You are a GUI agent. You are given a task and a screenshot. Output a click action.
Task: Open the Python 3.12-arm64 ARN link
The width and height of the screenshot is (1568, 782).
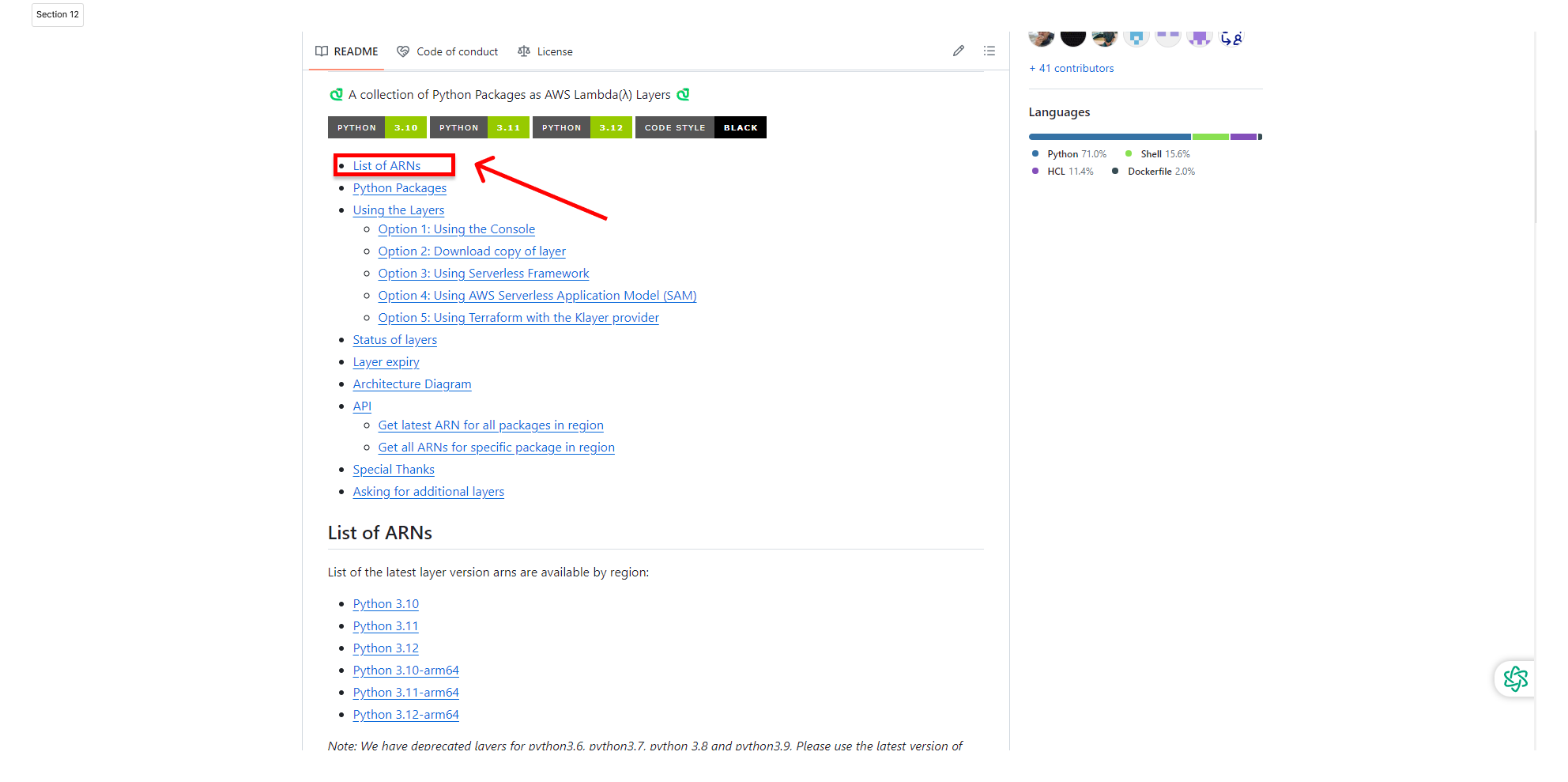coord(405,715)
